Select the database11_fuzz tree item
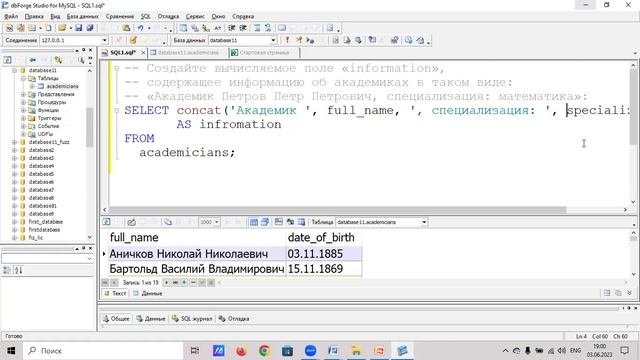This screenshot has width=640, height=360. [49, 142]
